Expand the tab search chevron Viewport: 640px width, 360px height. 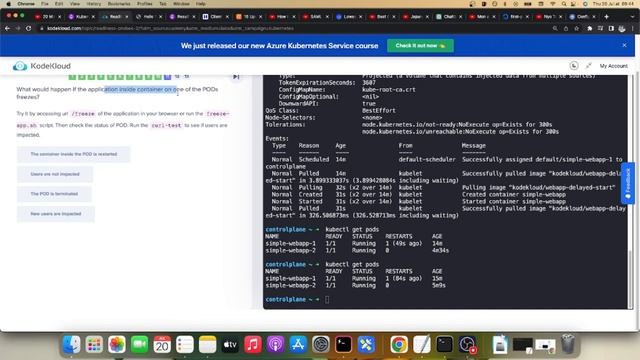point(633,17)
